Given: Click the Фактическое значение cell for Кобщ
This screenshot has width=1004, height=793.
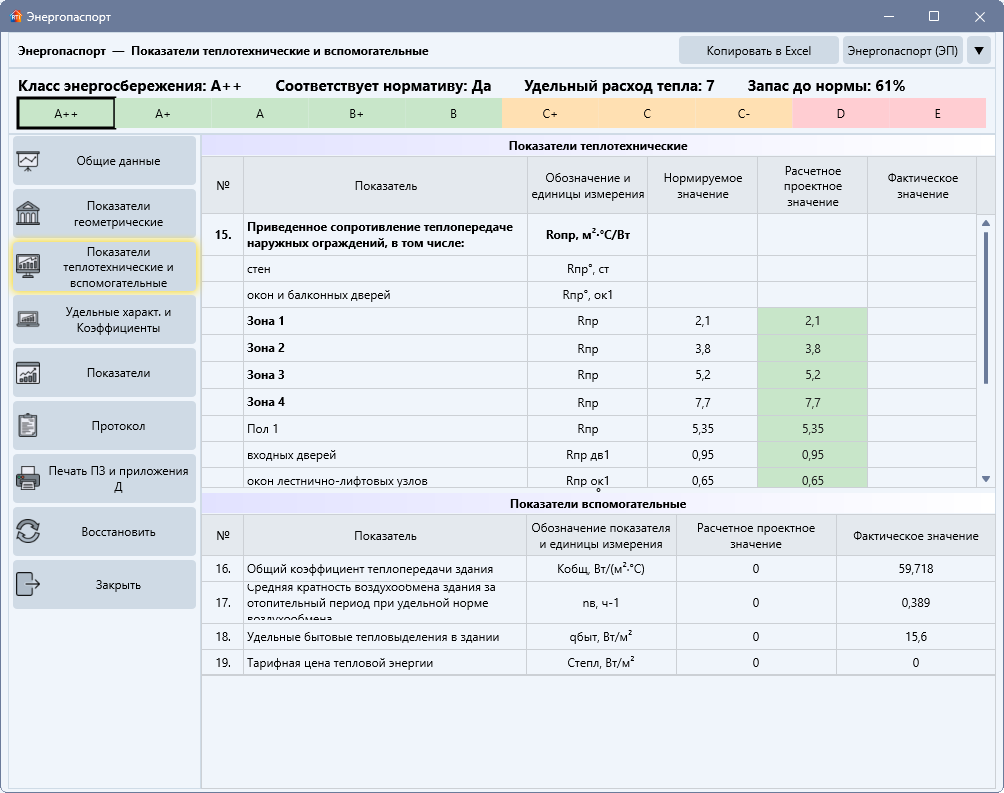Looking at the screenshot, I should tap(915, 568).
